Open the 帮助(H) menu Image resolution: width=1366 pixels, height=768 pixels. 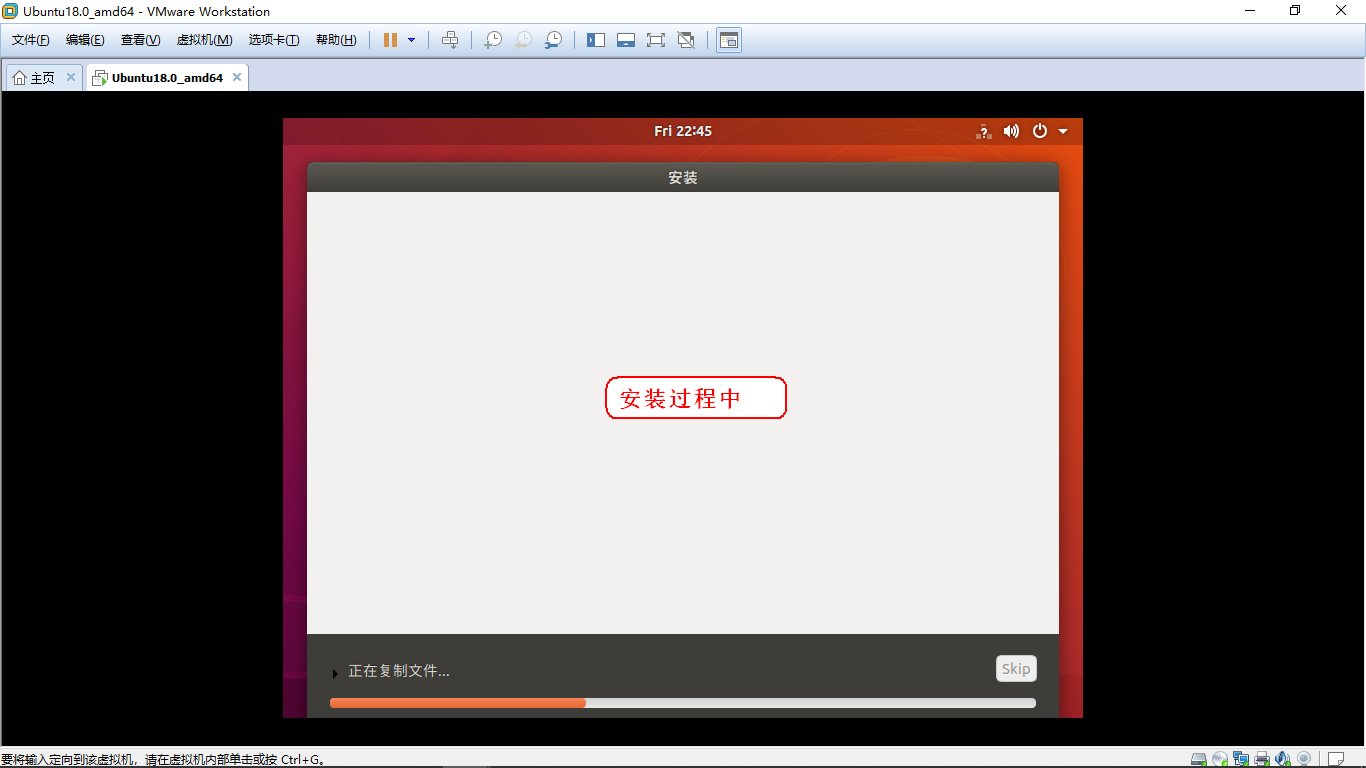(336, 40)
